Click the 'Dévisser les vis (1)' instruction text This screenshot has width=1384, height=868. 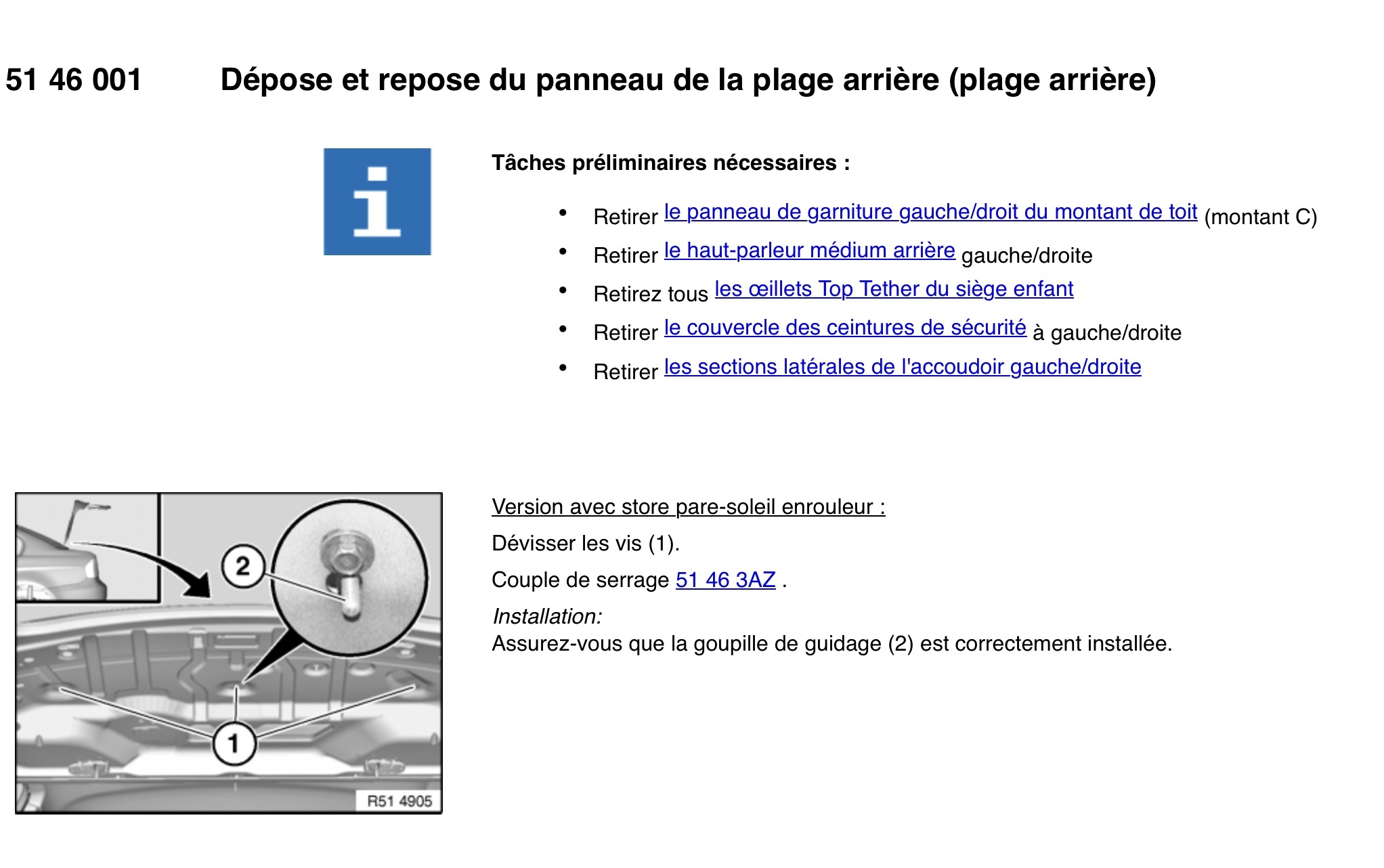(585, 544)
